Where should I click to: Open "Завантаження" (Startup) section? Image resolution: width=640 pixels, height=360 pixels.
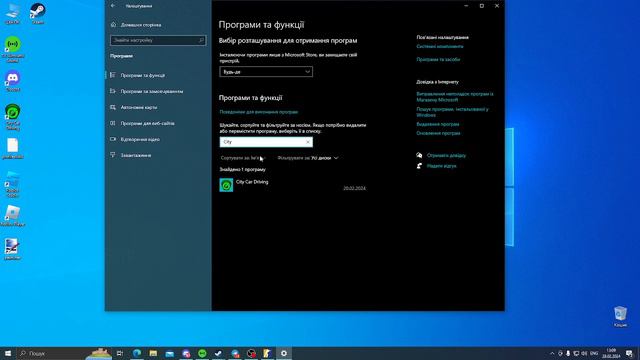click(136, 155)
